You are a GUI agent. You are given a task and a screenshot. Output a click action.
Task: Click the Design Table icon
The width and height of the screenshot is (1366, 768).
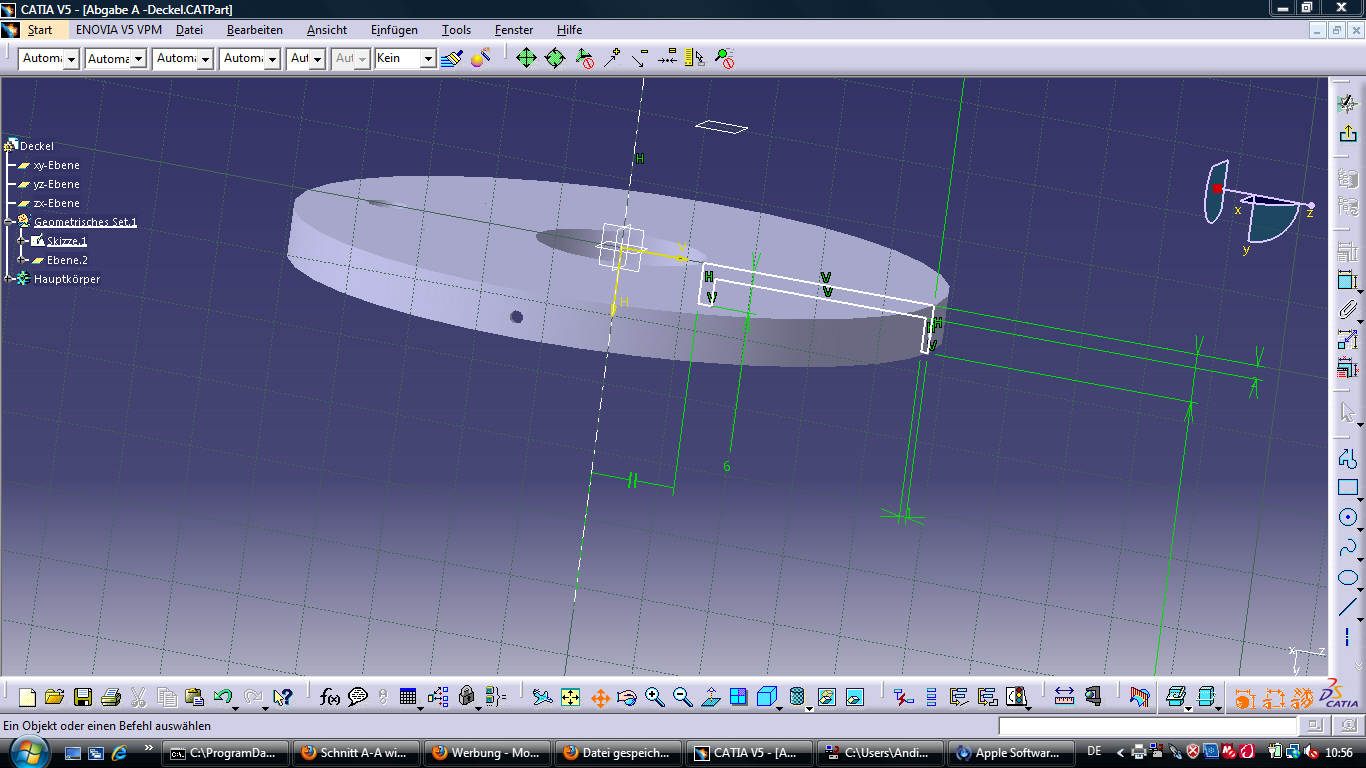click(408, 697)
